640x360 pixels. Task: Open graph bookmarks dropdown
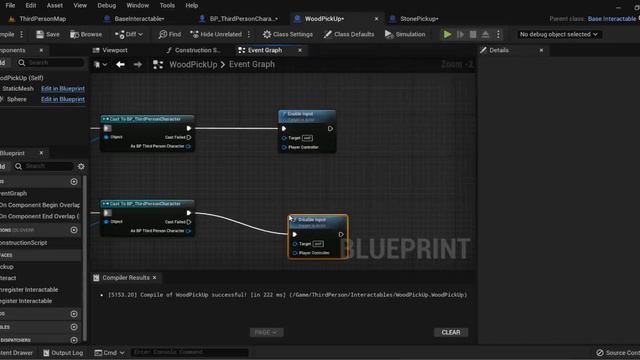100,64
